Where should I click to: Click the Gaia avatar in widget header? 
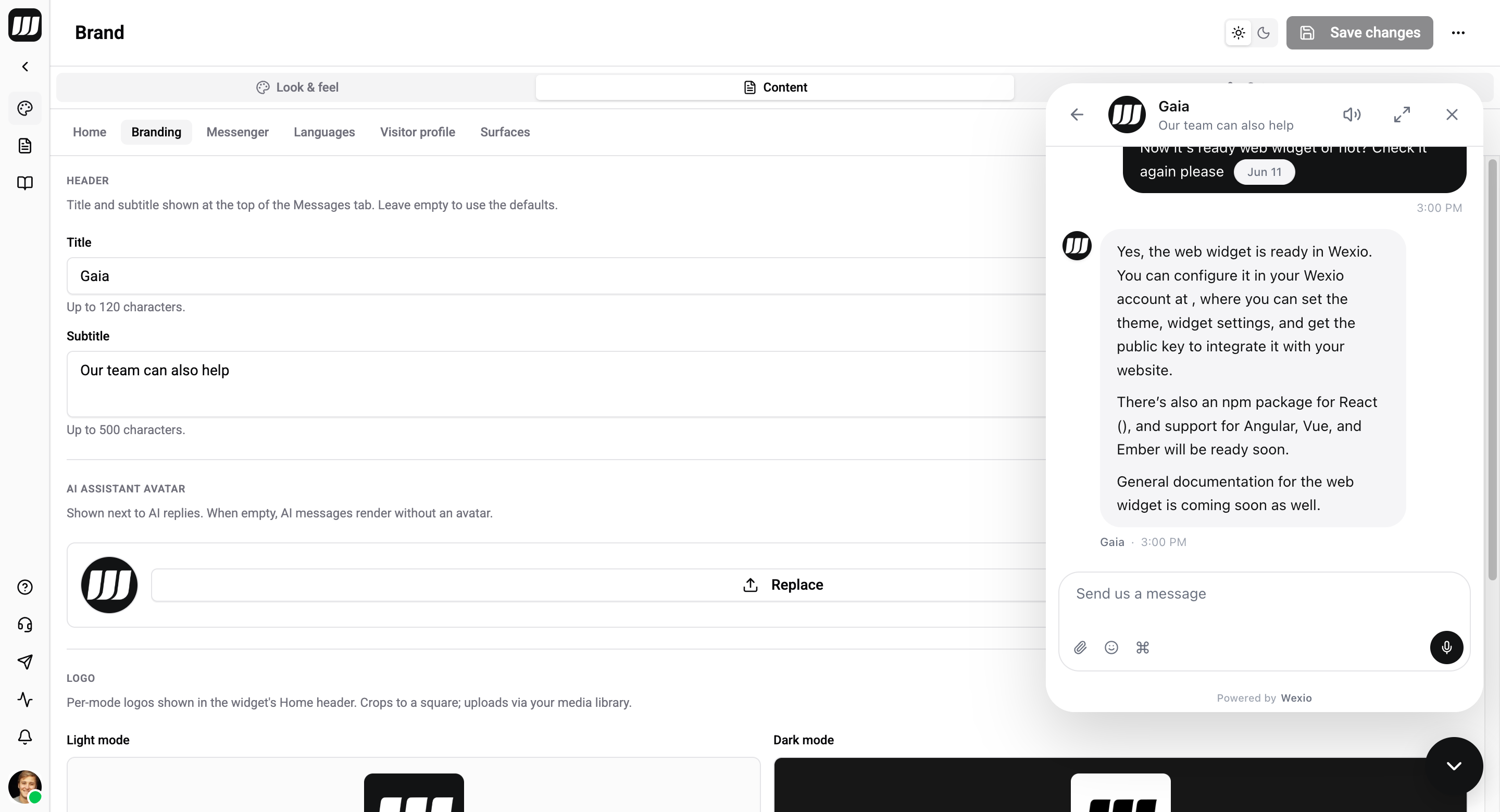pos(1127,115)
